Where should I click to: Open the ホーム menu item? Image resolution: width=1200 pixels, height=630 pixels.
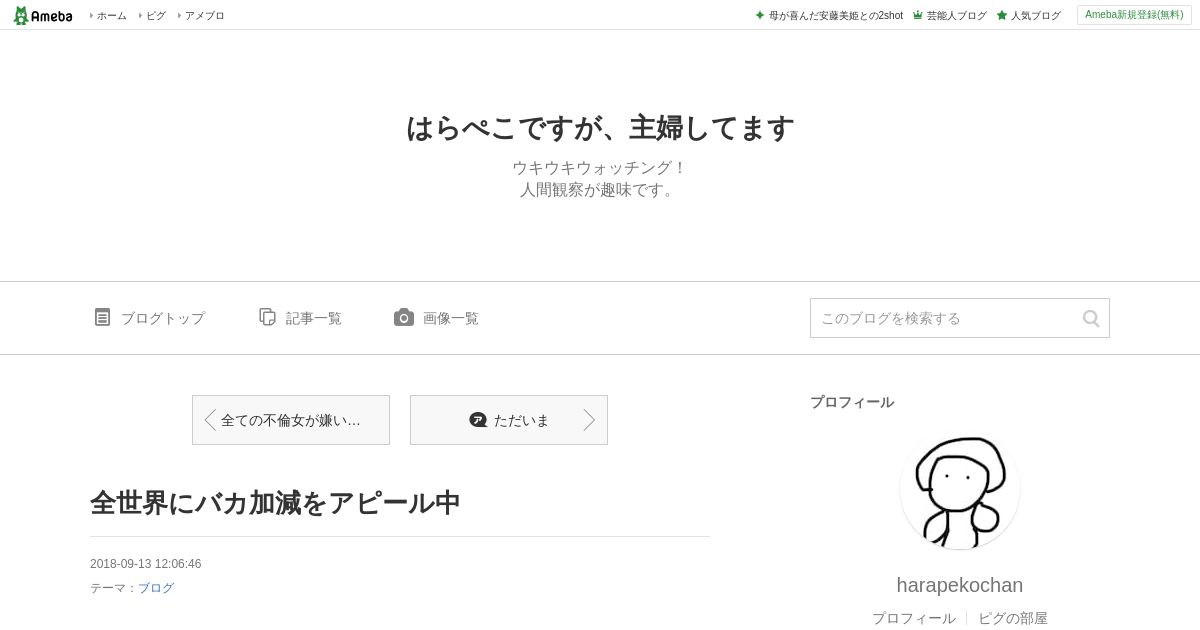[109, 15]
